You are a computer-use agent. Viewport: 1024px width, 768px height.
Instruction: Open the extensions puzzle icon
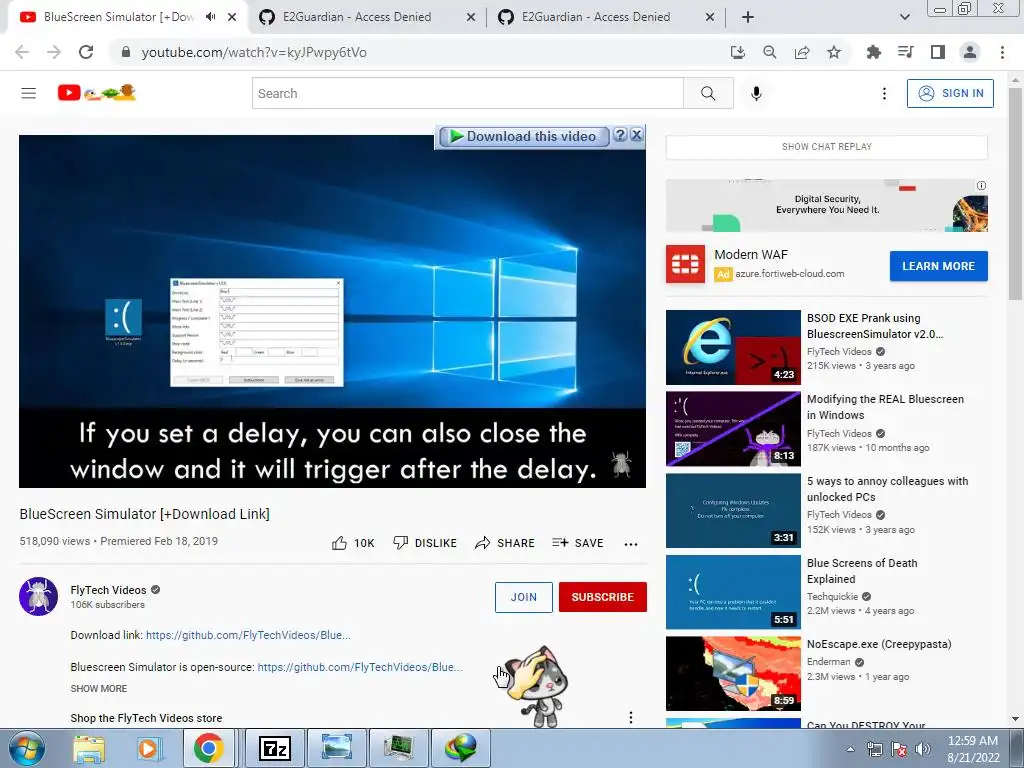(x=873, y=52)
